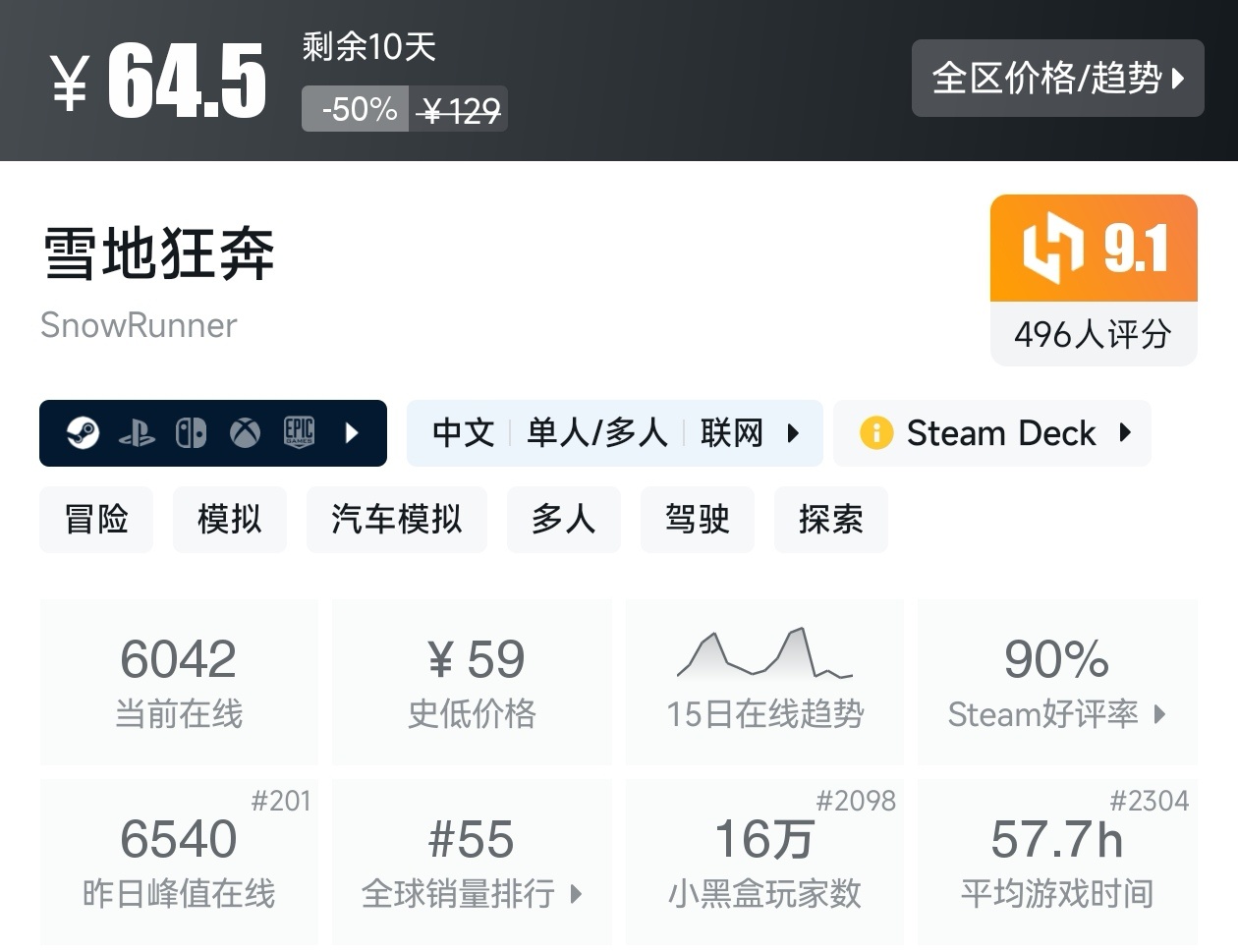
Task: Toggle the 冒险 tag filter
Action: (96, 520)
